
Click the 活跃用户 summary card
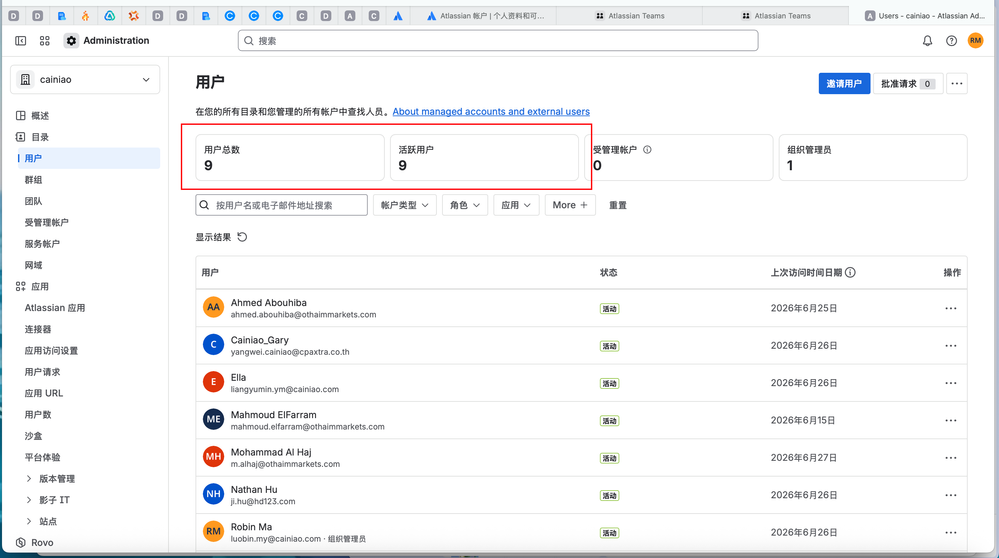484,157
